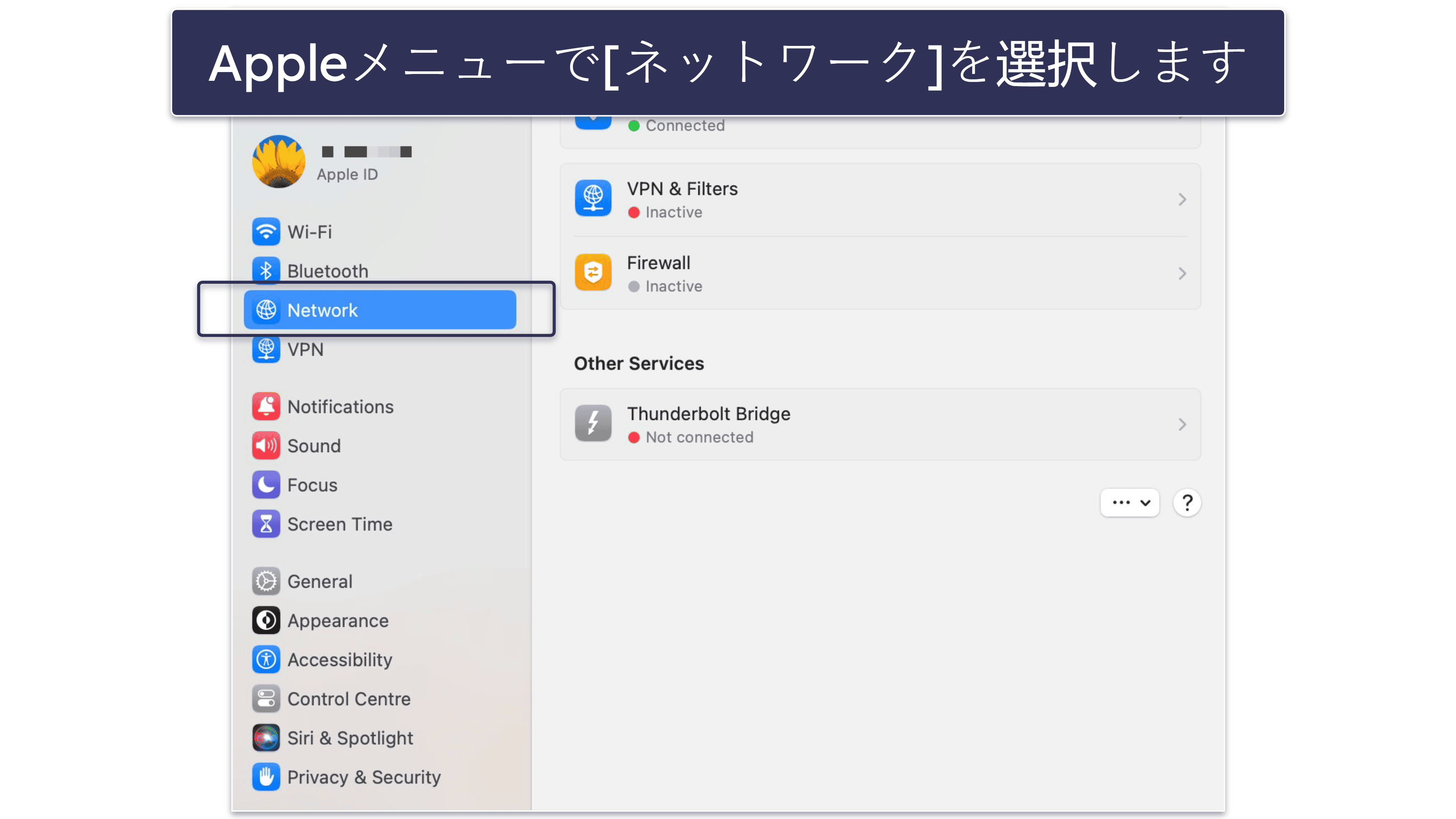Open Control Centre settings
This screenshot has width=1456, height=819.
click(380, 699)
